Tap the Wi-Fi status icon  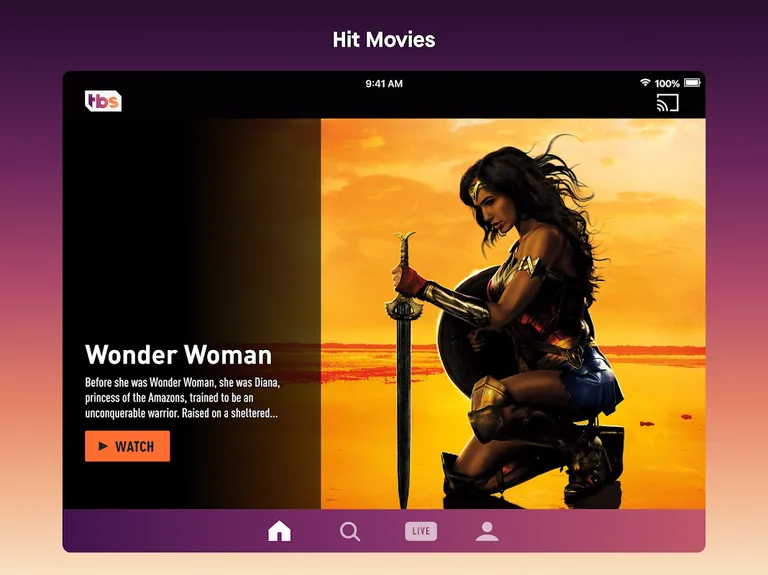[x=645, y=83]
